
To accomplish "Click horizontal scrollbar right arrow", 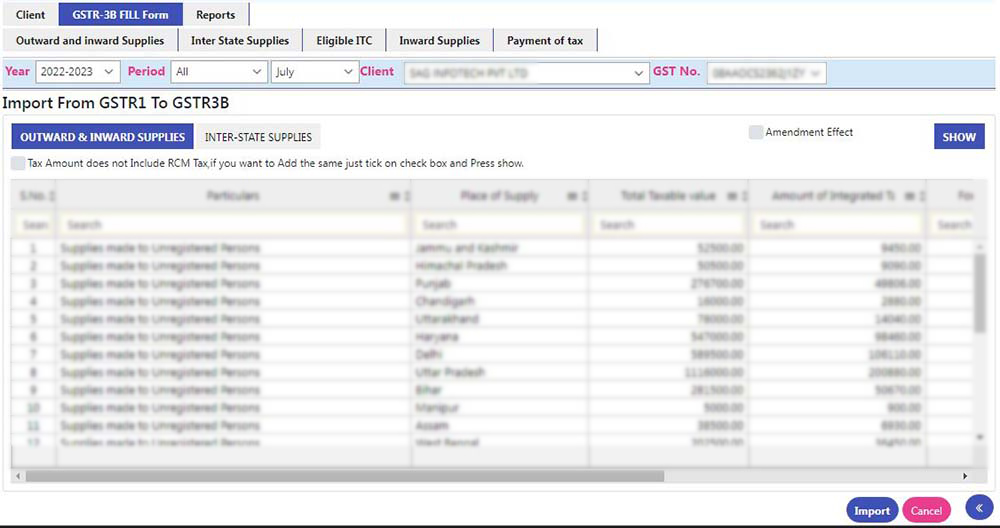I will 965,476.
